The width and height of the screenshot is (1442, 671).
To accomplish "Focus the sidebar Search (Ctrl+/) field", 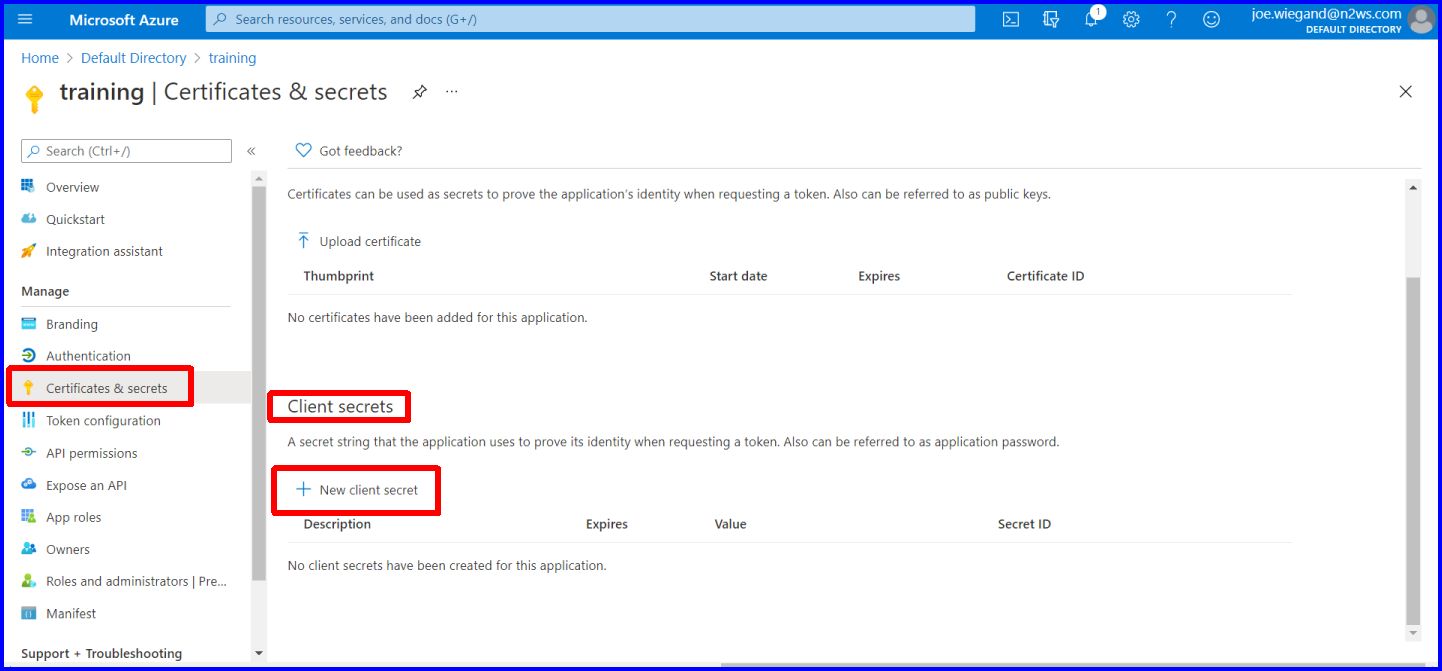I will coord(126,151).
